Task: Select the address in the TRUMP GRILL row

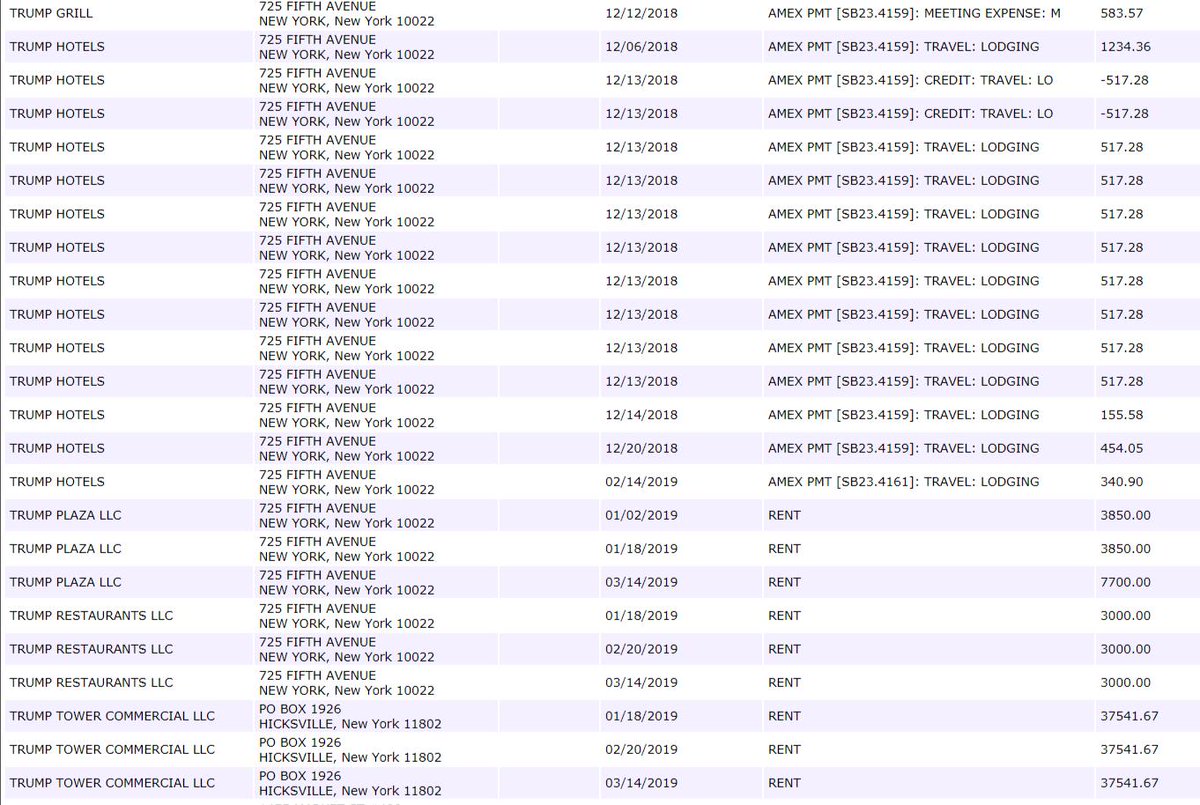Action: (x=346, y=13)
